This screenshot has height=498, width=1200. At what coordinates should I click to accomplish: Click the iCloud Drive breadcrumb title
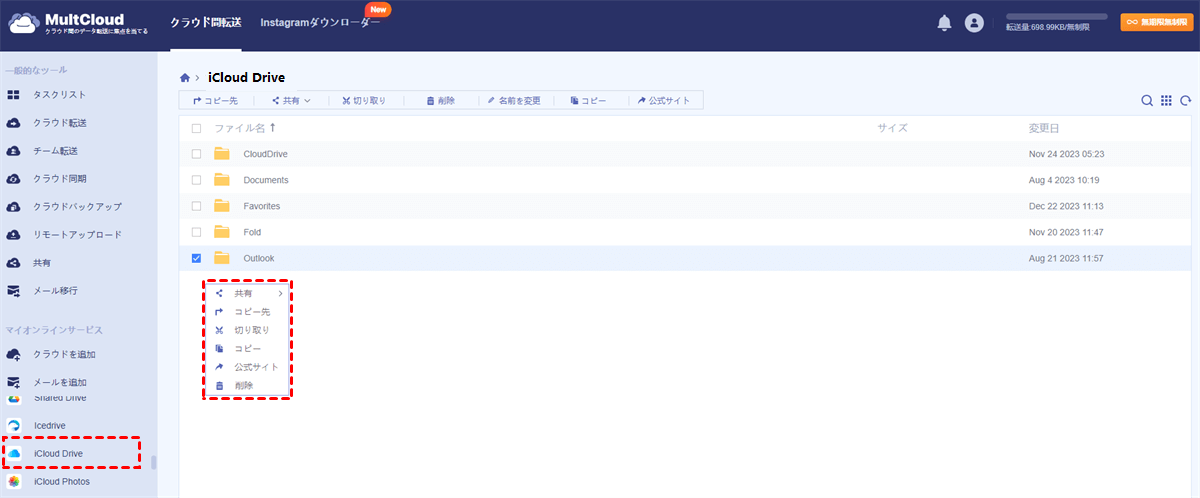coord(247,77)
